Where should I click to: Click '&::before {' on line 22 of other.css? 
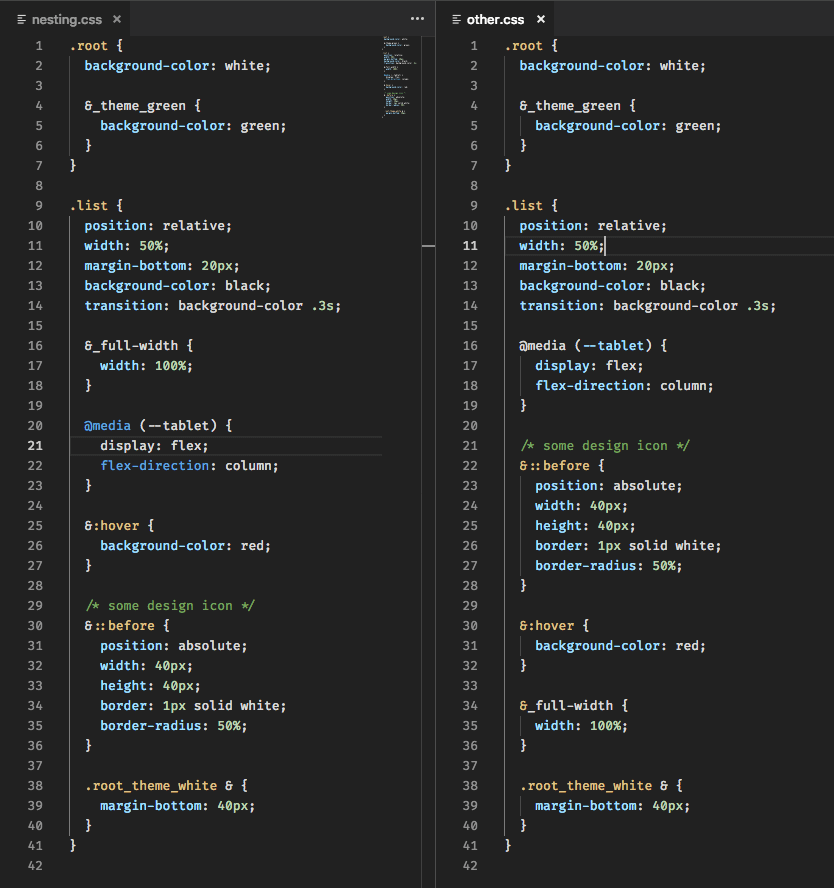(562, 466)
